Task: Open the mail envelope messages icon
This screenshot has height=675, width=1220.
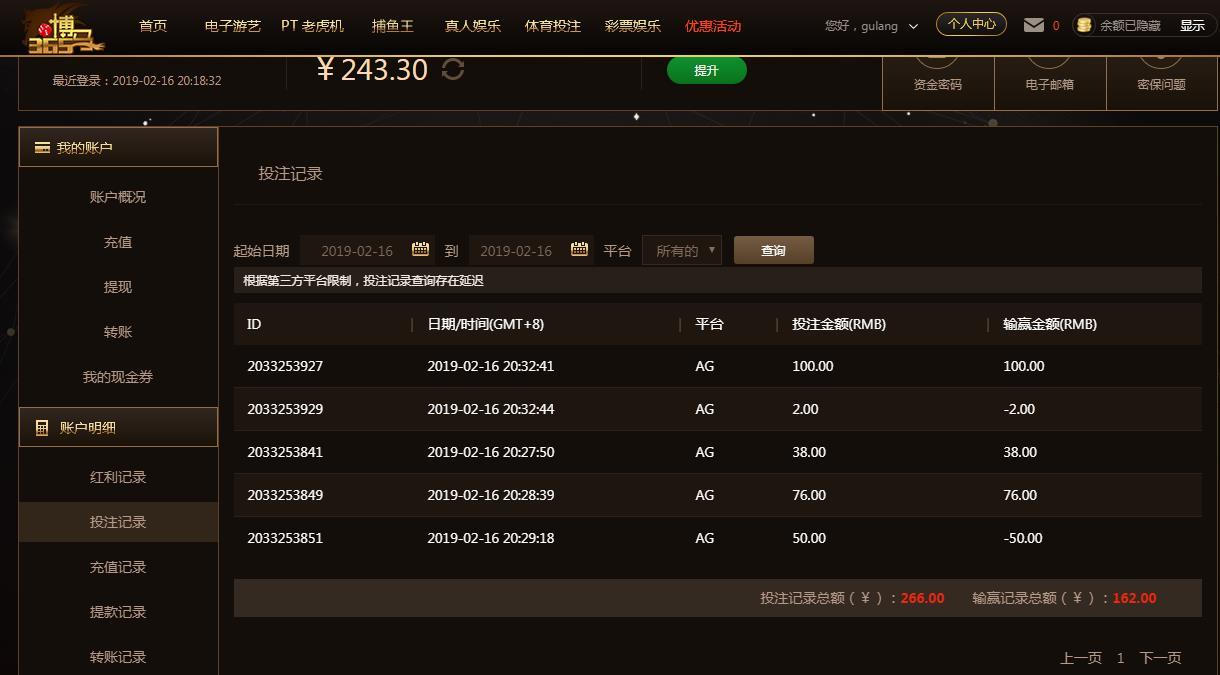Action: pos(1034,25)
